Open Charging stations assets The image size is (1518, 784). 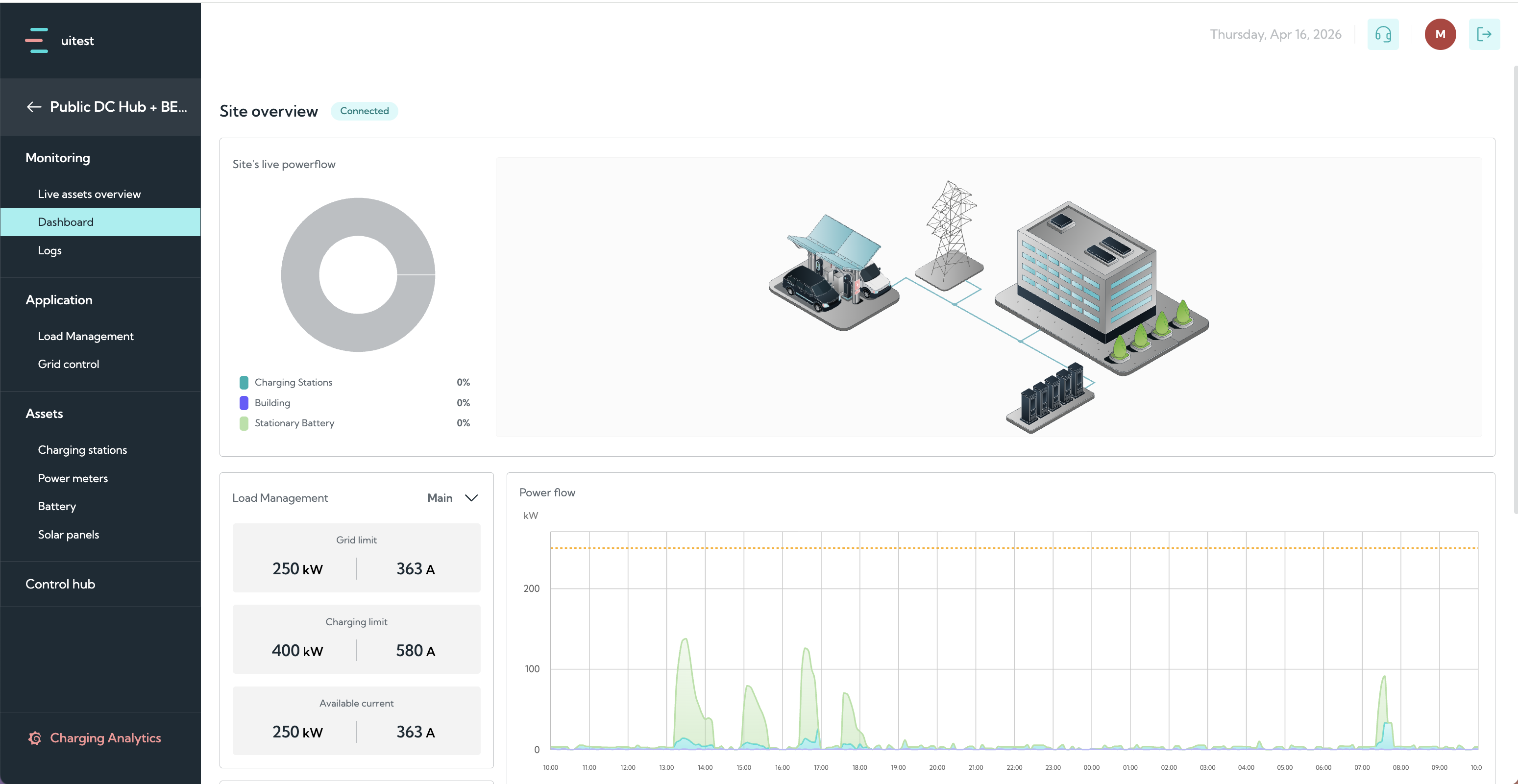pos(82,450)
